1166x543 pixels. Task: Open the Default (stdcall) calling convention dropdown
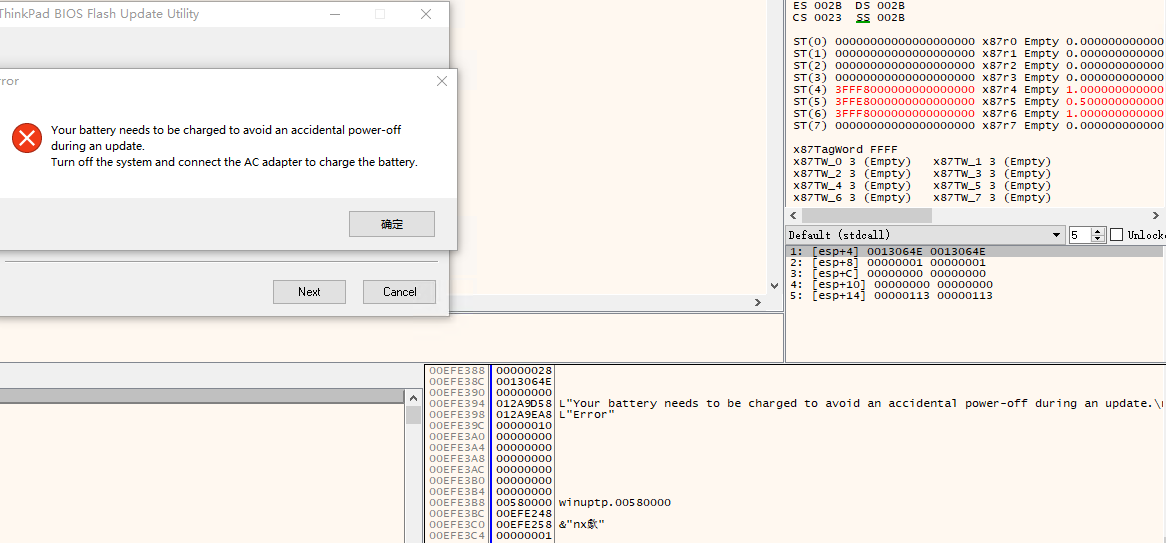point(925,235)
